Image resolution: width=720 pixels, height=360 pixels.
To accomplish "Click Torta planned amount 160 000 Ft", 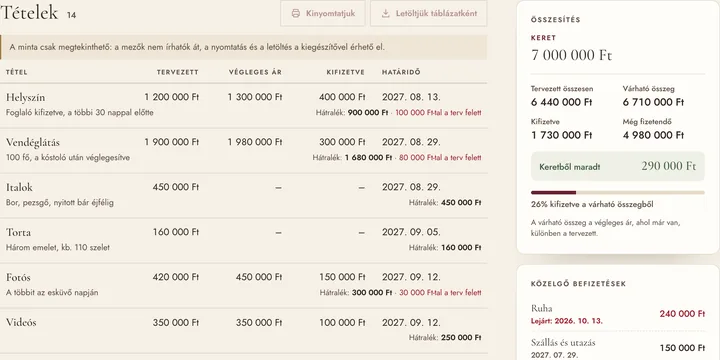I will pos(176,232).
